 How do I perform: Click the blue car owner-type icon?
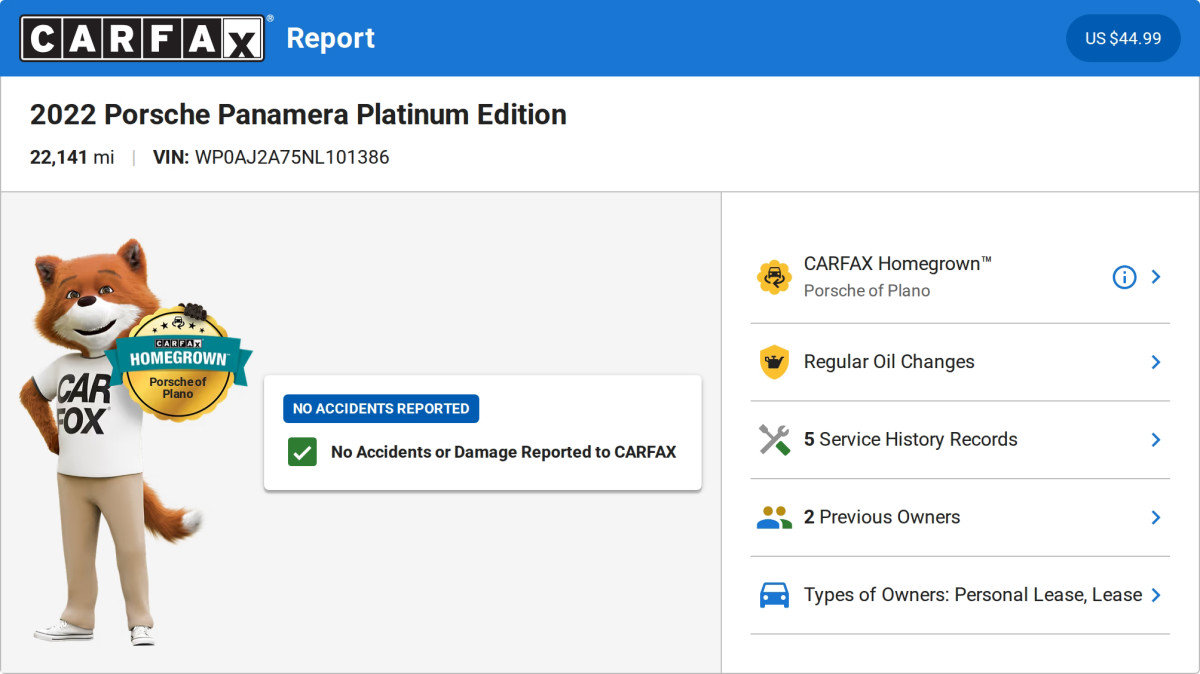click(774, 595)
